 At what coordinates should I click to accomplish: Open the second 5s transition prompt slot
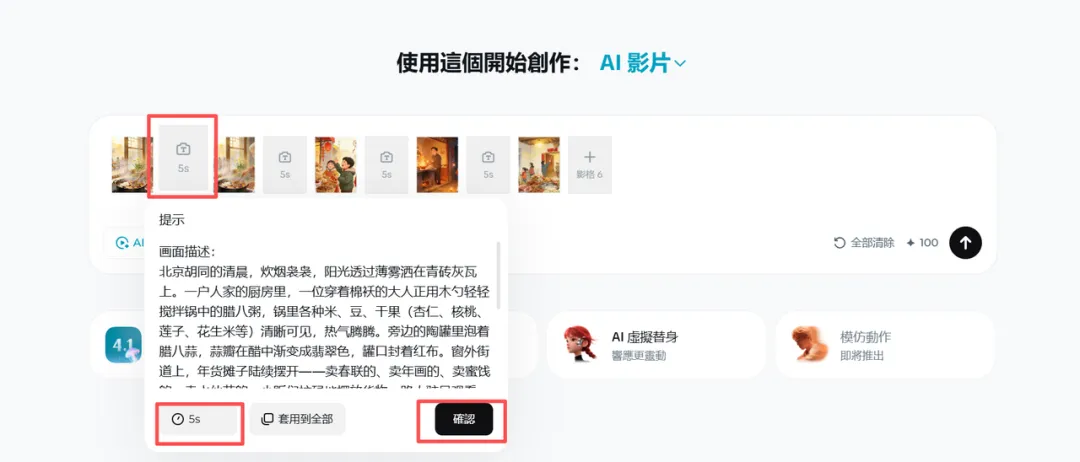[284, 165]
